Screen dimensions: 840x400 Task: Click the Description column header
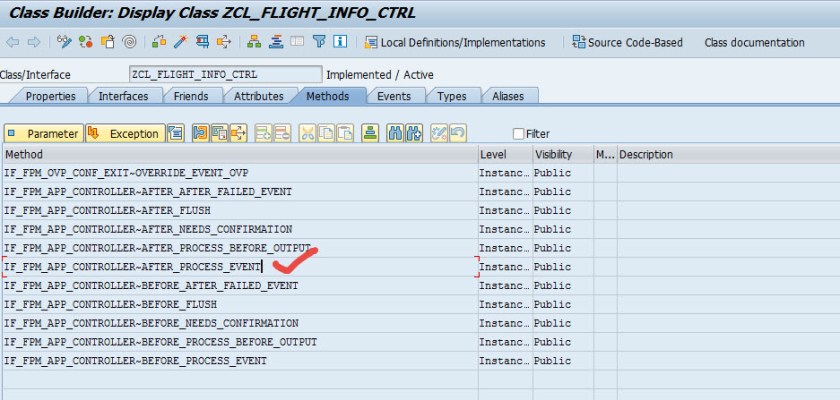[x=729, y=155]
